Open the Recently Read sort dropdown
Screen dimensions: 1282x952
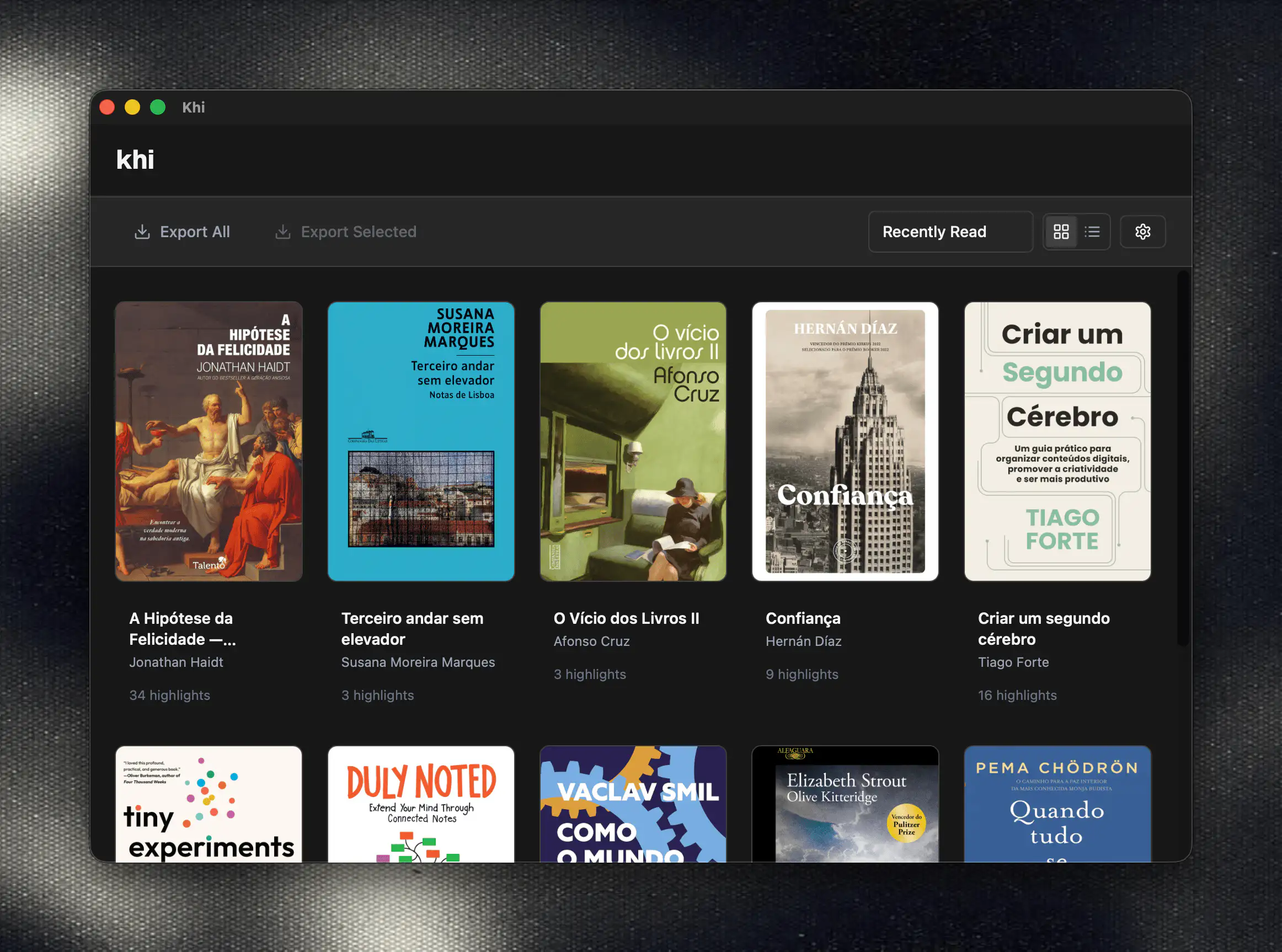949,232
